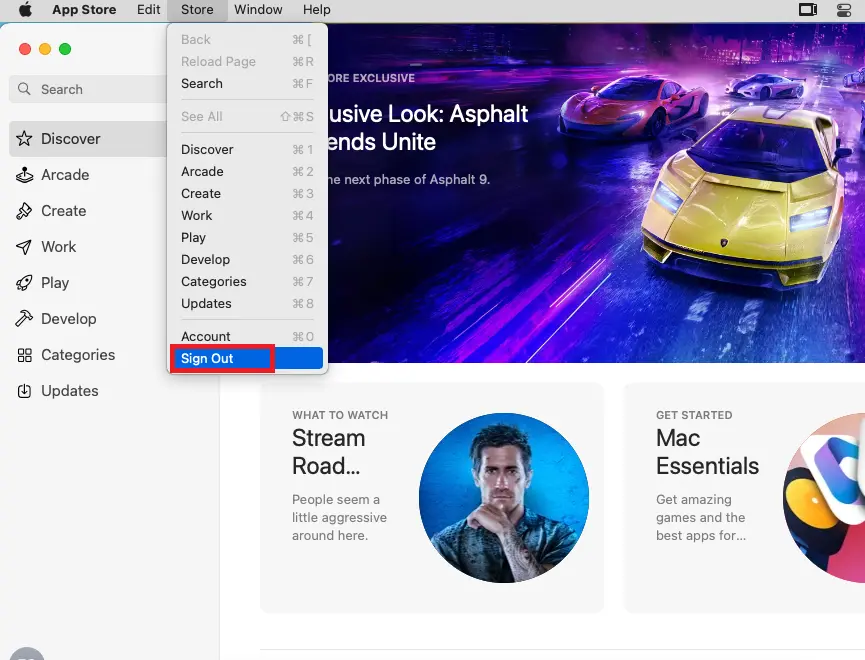Open the account avatar at sidebar bottom

26,653
